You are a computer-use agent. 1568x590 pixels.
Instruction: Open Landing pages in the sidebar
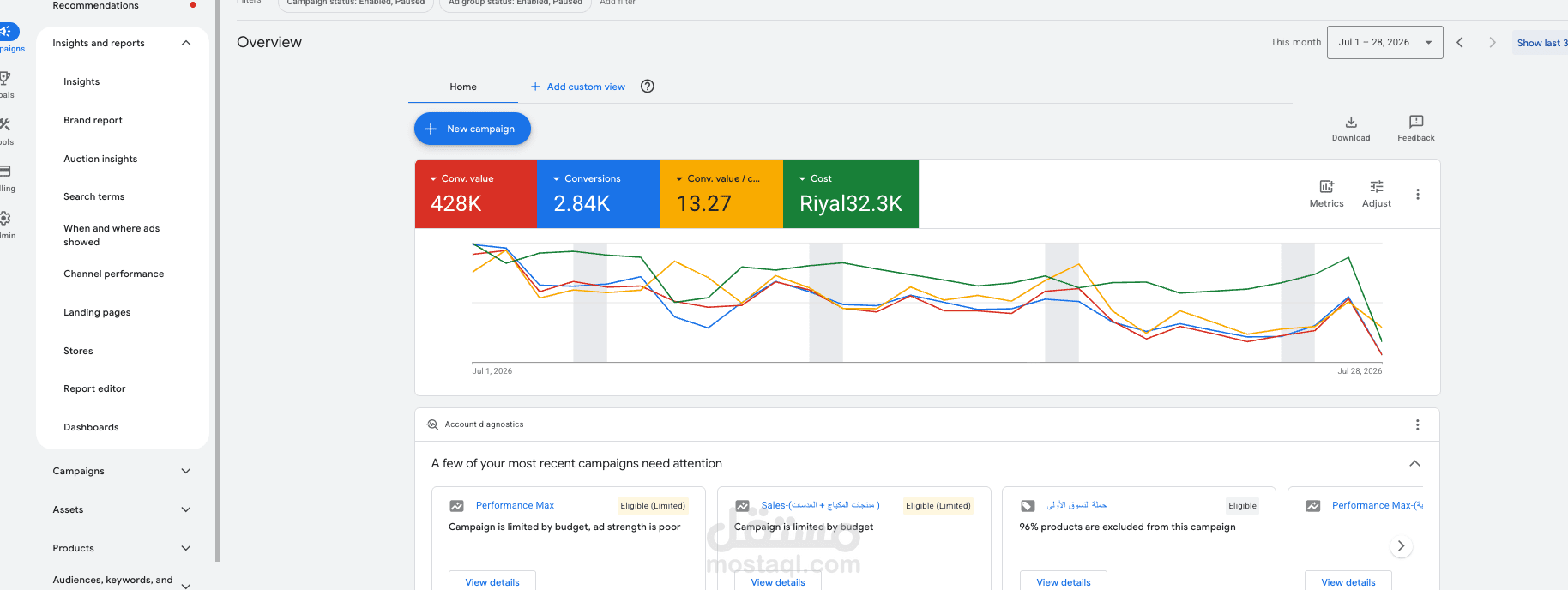[97, 312]
